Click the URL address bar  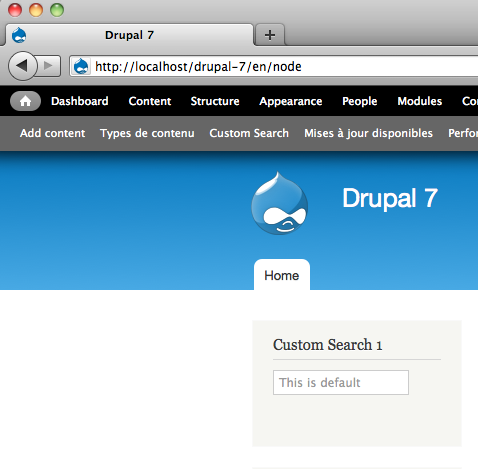pos(273,66)
